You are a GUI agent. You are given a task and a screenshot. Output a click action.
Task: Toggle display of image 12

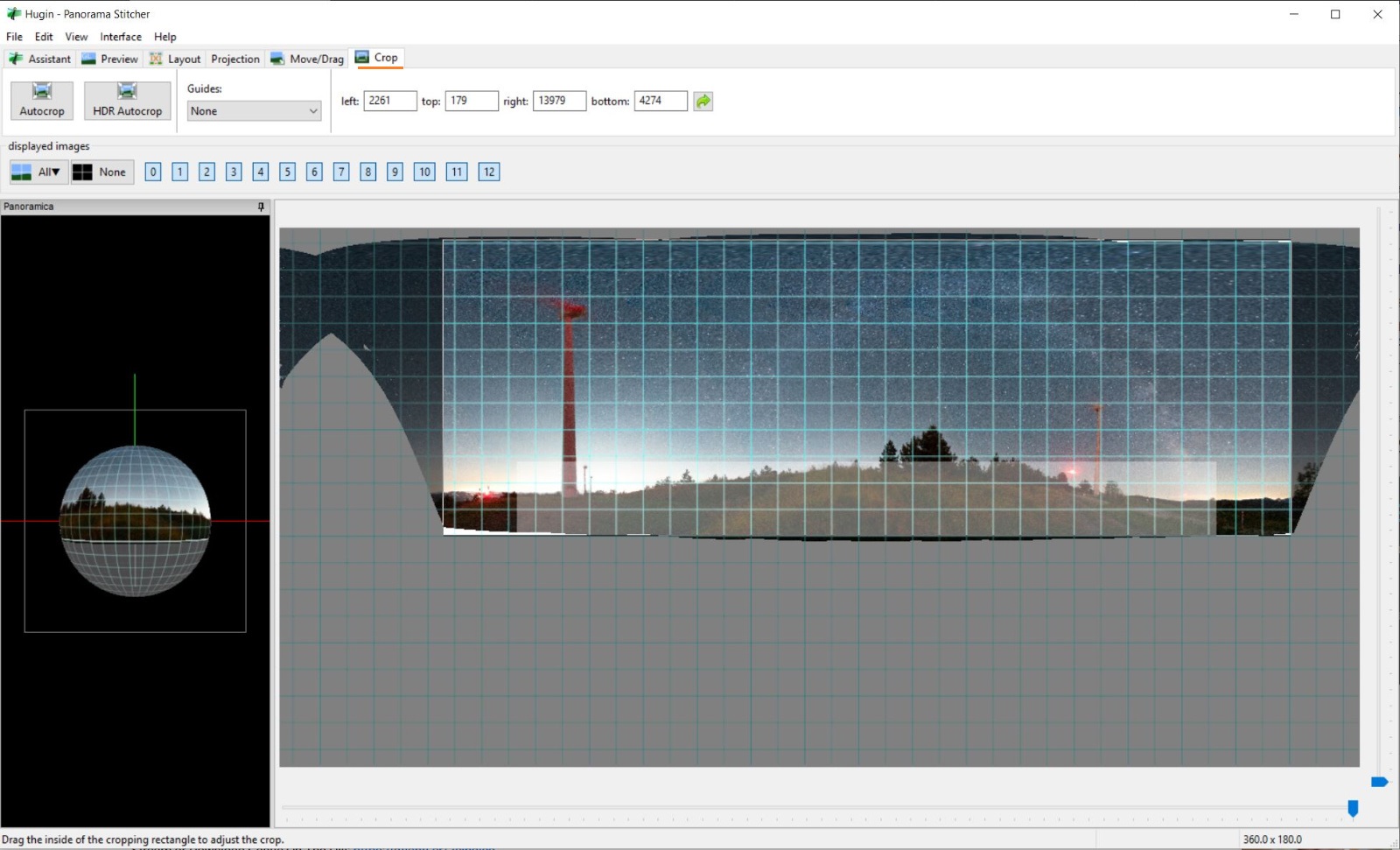click(489, 172)
